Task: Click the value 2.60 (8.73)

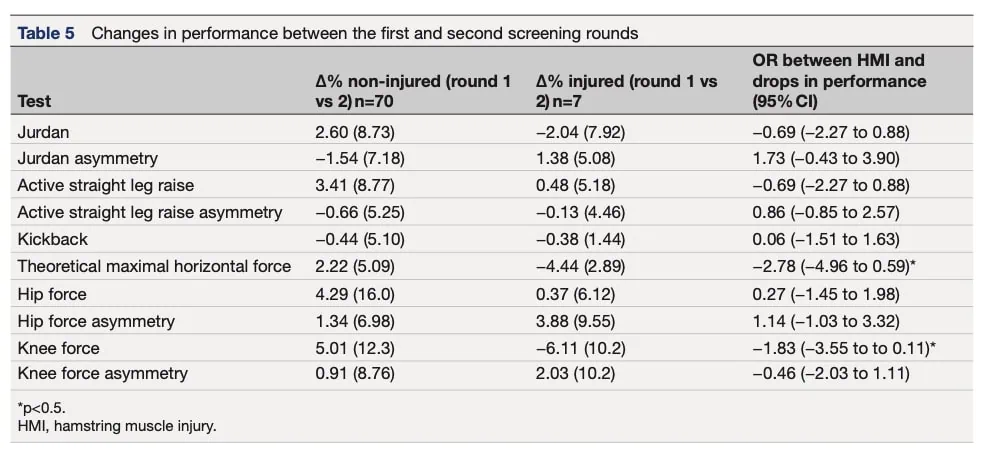Action: [x=355, y=132]
